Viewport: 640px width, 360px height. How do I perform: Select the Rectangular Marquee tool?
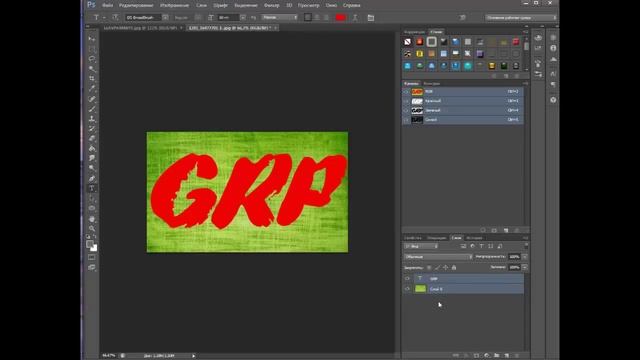[92, 49]
